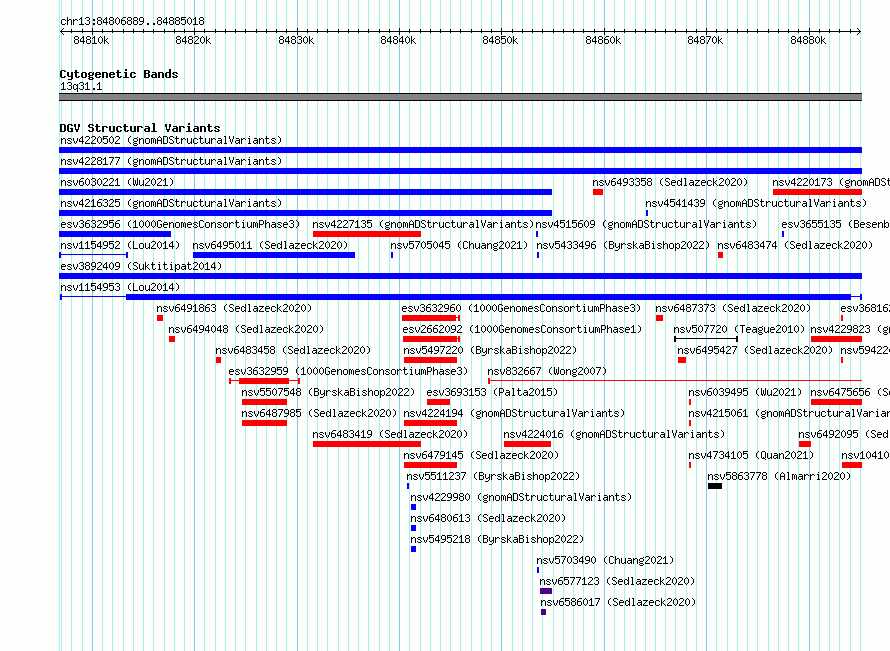Open variant nsv4224016 label
The height and width of the screenshot is (651, 890).
click(614, 434)
